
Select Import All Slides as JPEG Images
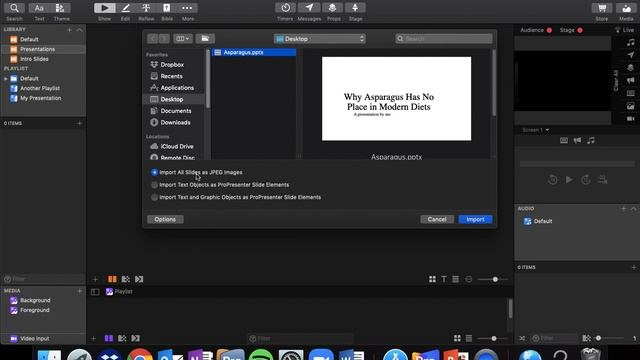click(154, 172)
